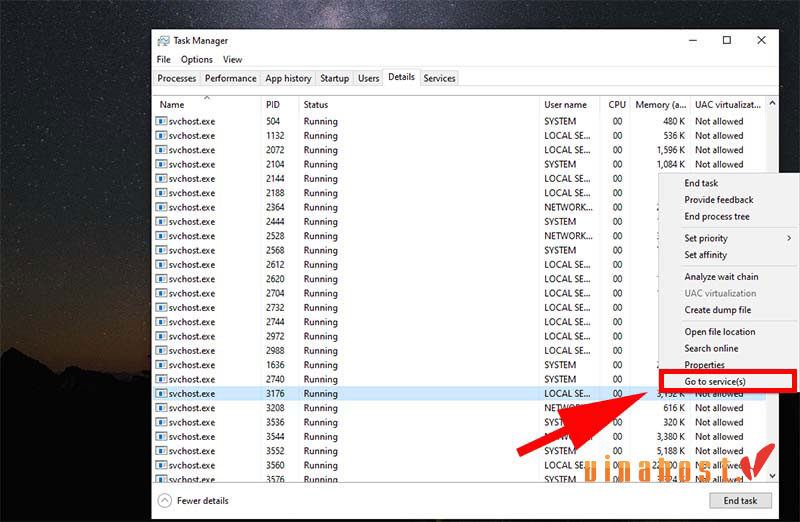800x522 pixels.
Task: Click the icon of svchost.exe PID 3208
Action: point(161,408)
